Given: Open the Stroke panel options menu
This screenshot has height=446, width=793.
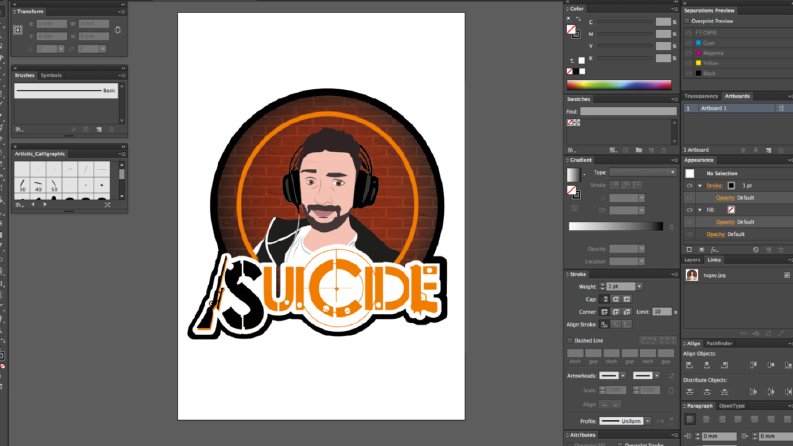Looking at the screenshot, I should (x=674, y=275).
